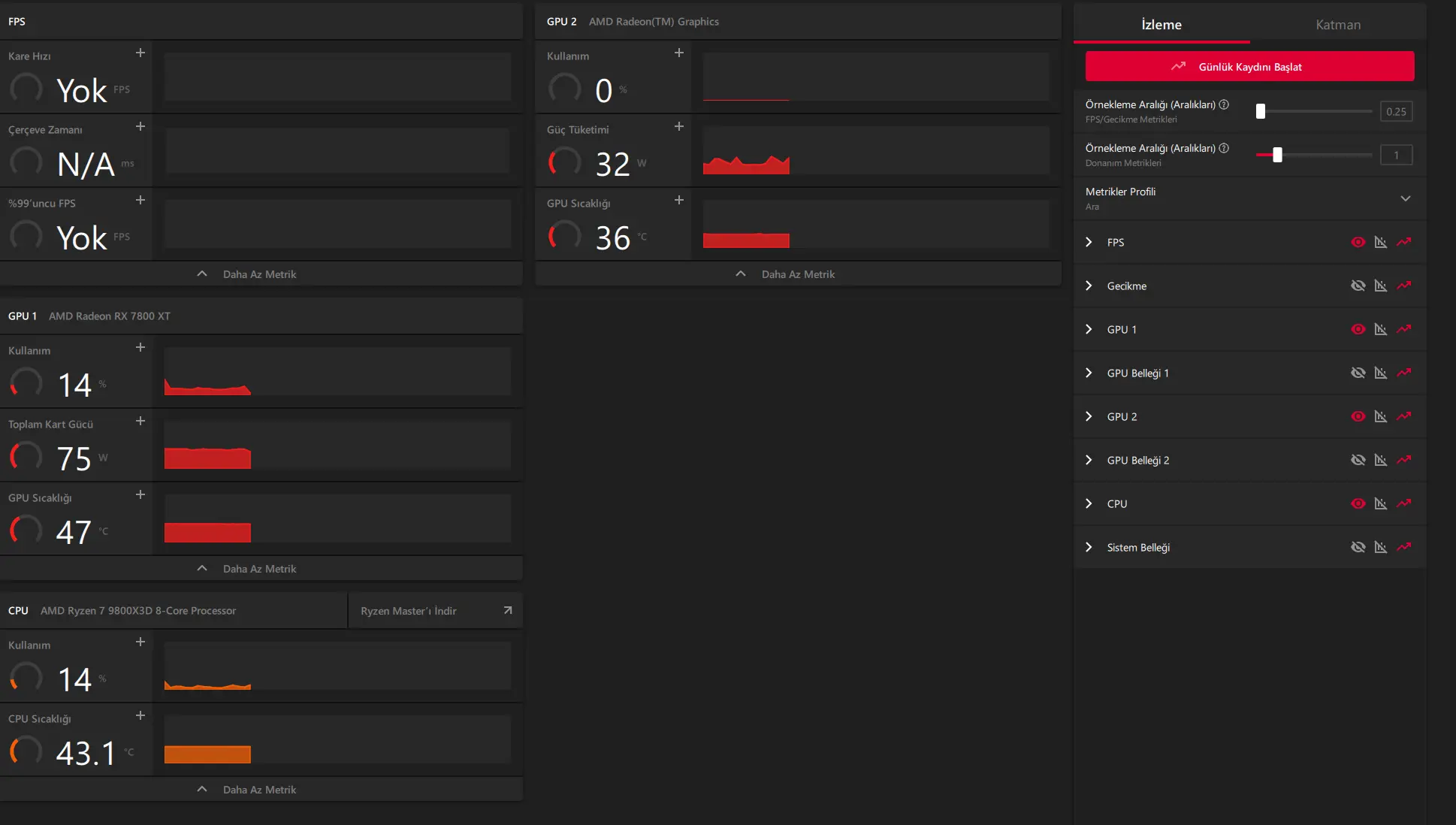Click the plus icon on Çerçeve Zamanı row
The image size is (1456, 825).
(x=140, y=127)
